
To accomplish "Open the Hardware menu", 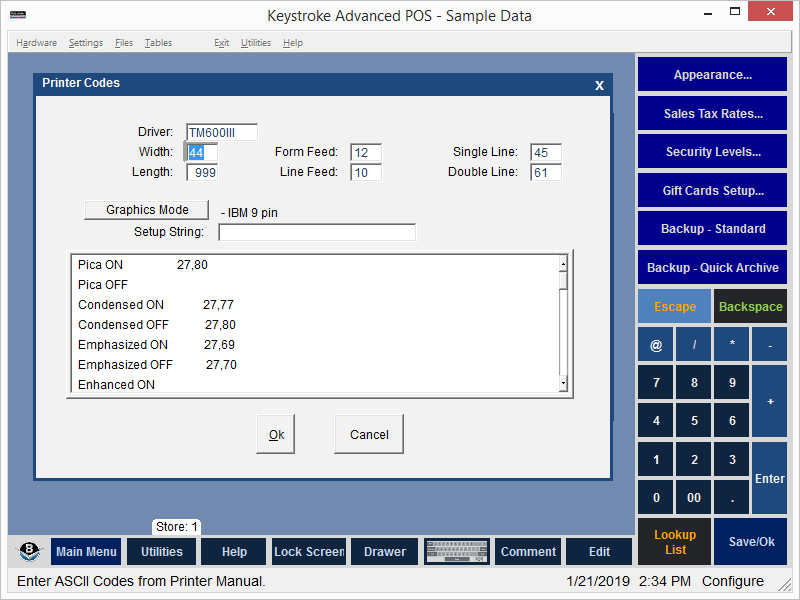I will 37,42.
